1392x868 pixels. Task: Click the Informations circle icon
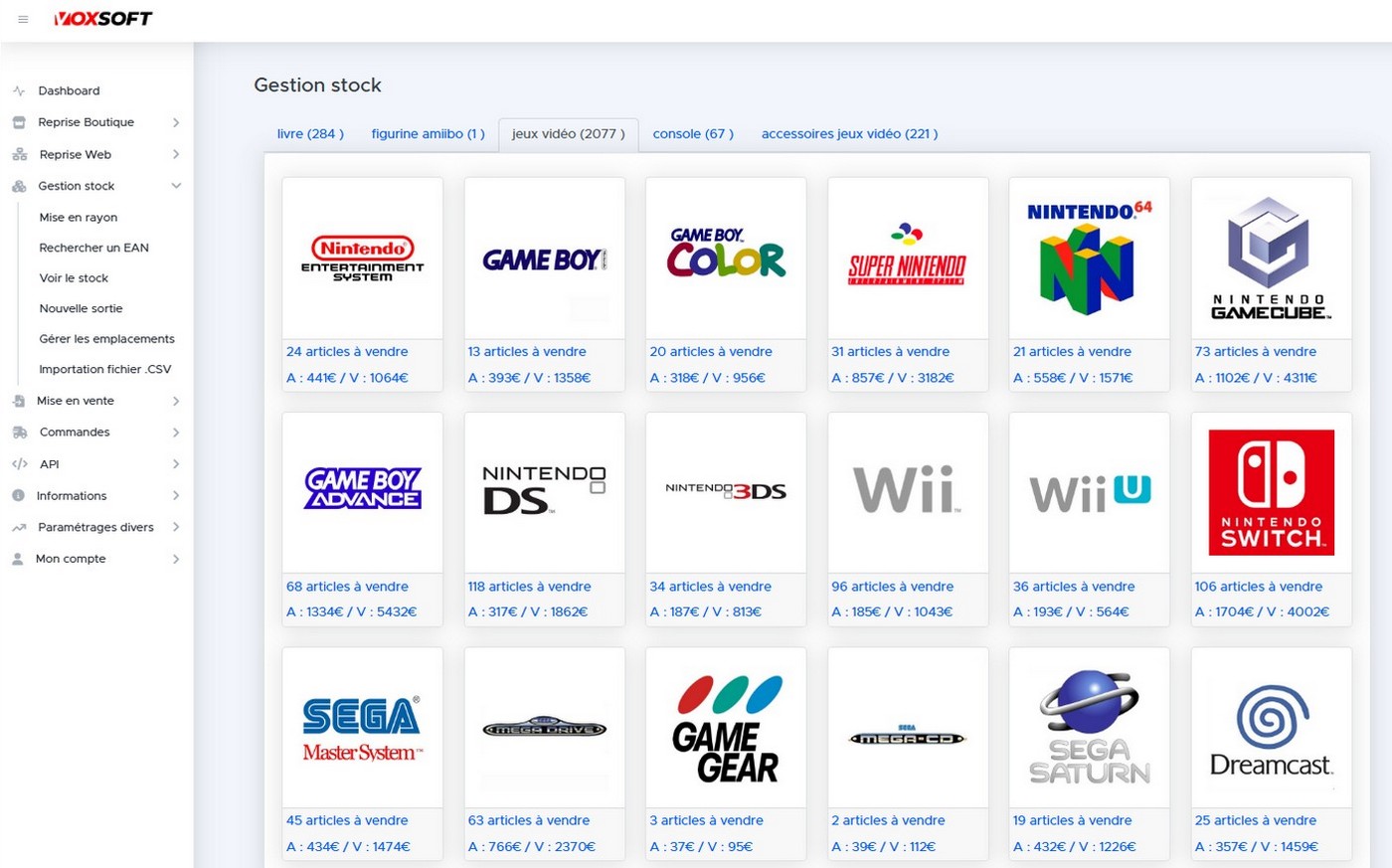click(x=18, y=496)
